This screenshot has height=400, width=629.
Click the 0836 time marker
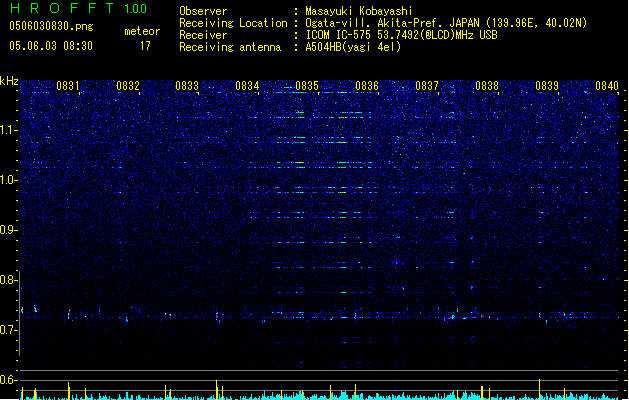[367, 86]
